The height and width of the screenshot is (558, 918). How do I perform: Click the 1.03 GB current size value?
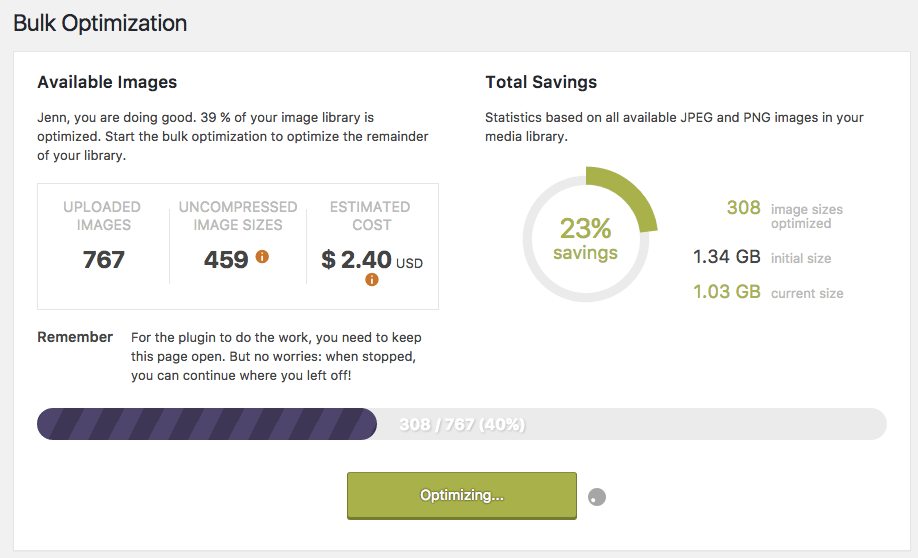(727, 292)
